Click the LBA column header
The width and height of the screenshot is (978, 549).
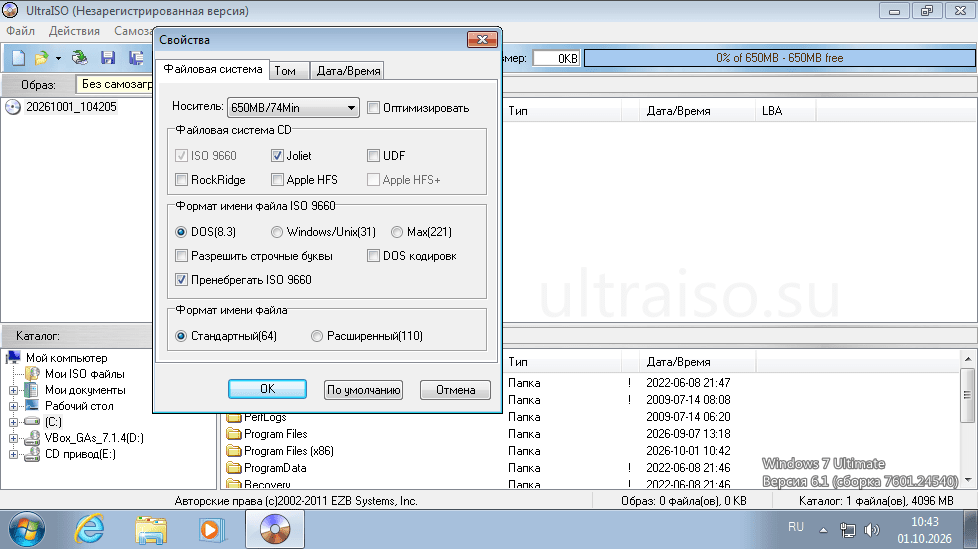pyautogui.click(x=785, y=111)
